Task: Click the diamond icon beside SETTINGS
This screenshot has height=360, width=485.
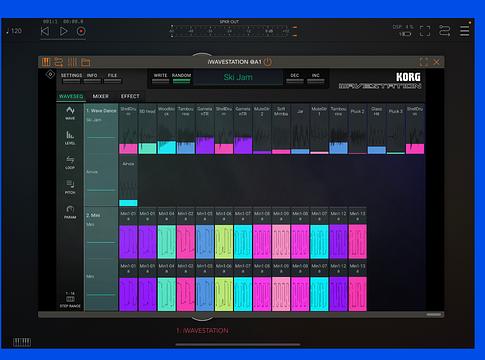Action: [x=50, y=74]
